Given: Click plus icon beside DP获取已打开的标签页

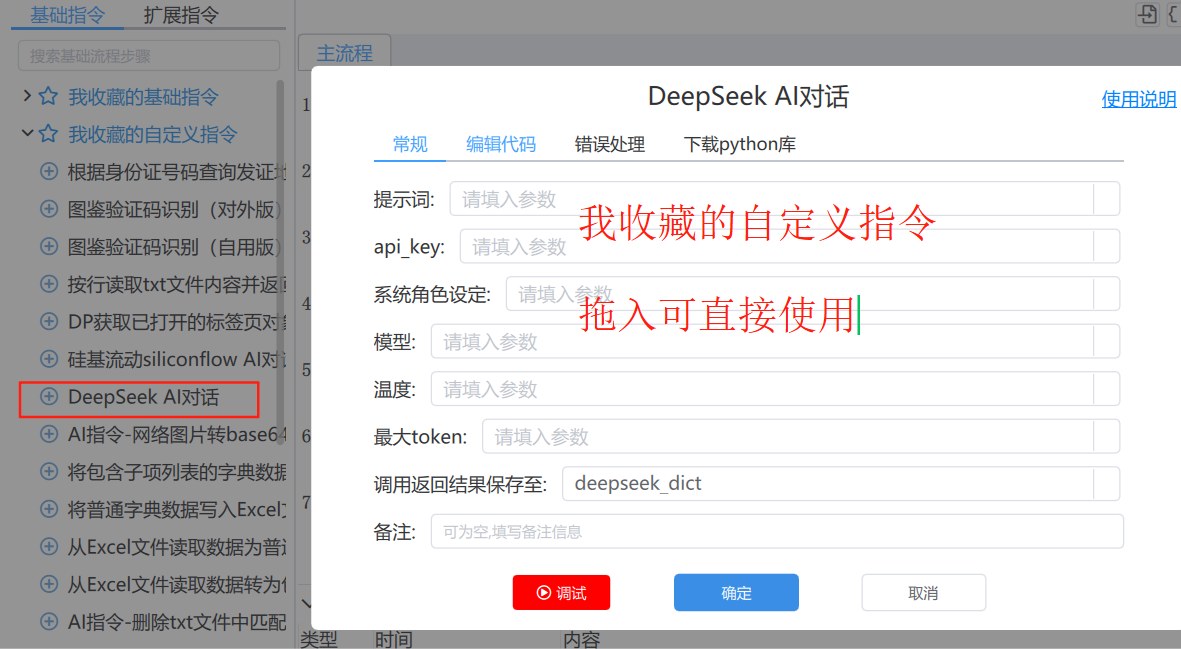Looking at the screenshot, I should pos(49,321).
